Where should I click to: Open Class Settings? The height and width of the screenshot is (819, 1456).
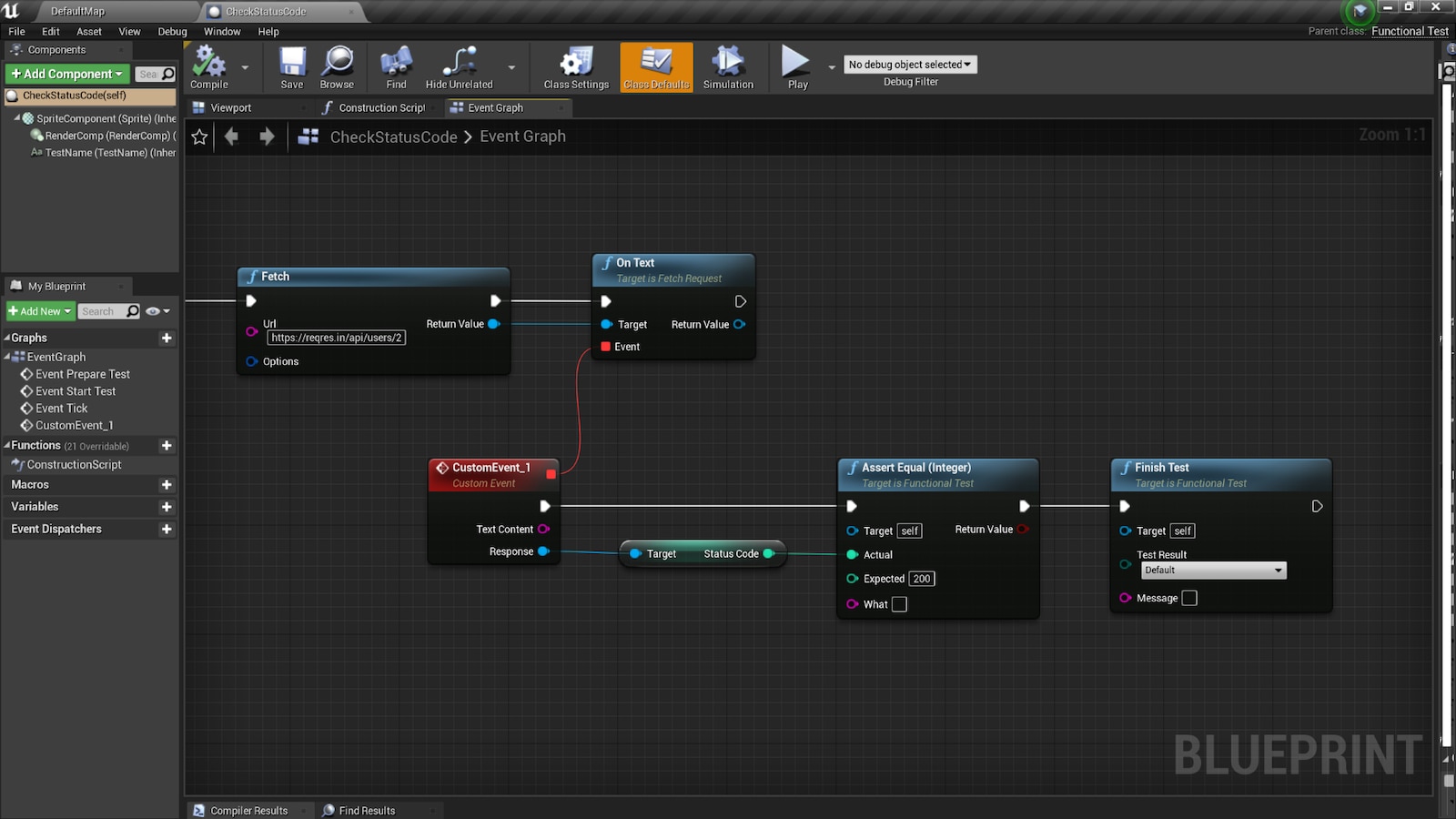tap(576, 66)
